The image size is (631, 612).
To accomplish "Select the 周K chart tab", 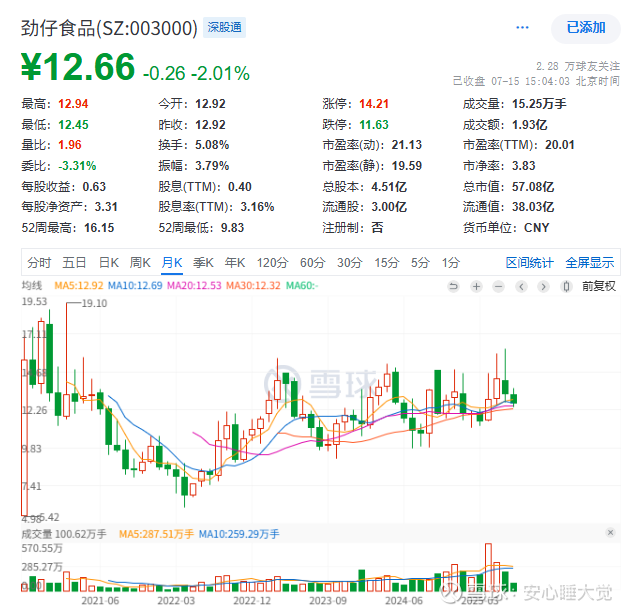I will (x=140, y=263).
